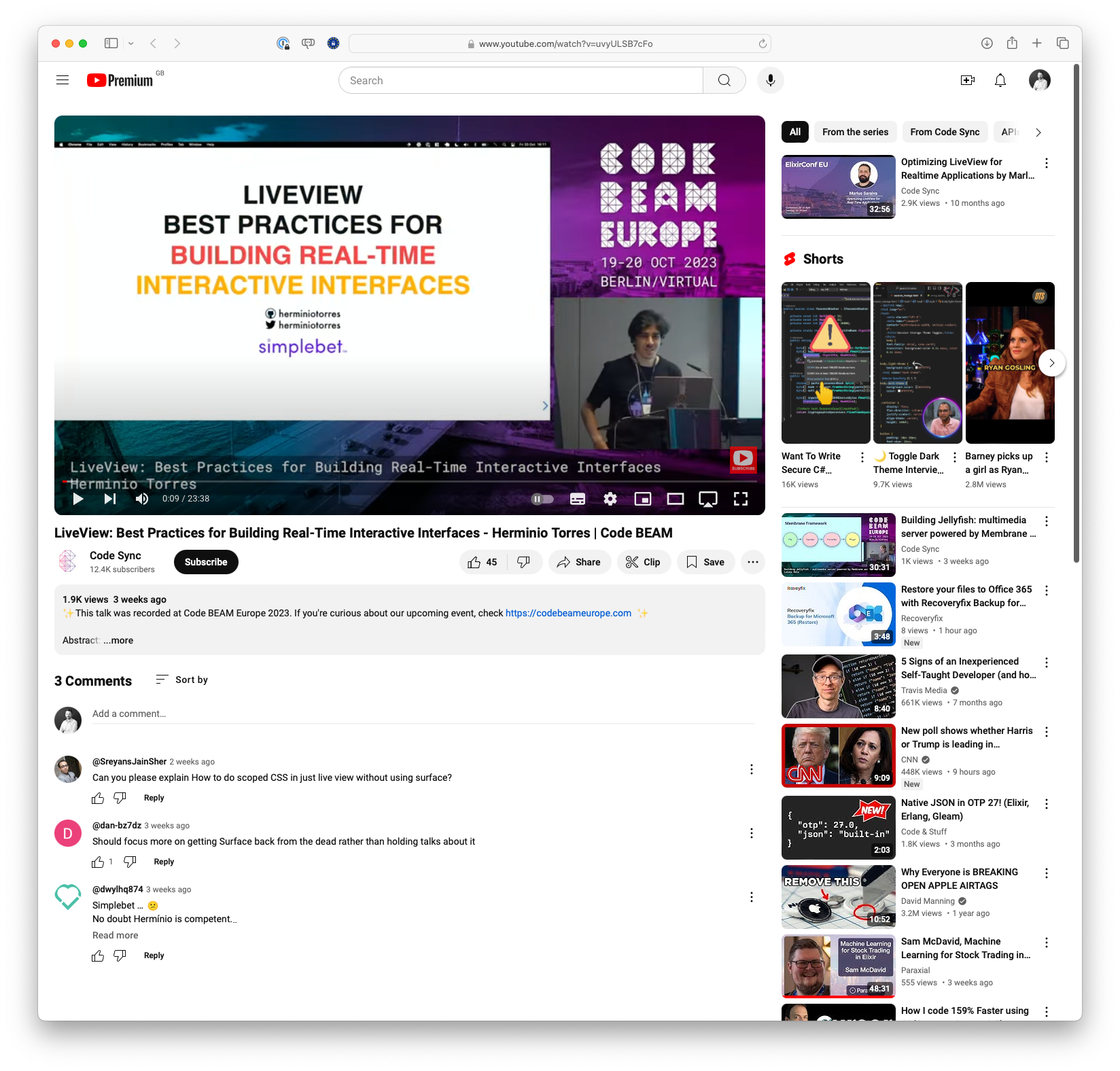The height and width of the screenshot is (1071, 1120).
Task: Like SreyansJainSher's comment
Action: (x=98, y=798)
